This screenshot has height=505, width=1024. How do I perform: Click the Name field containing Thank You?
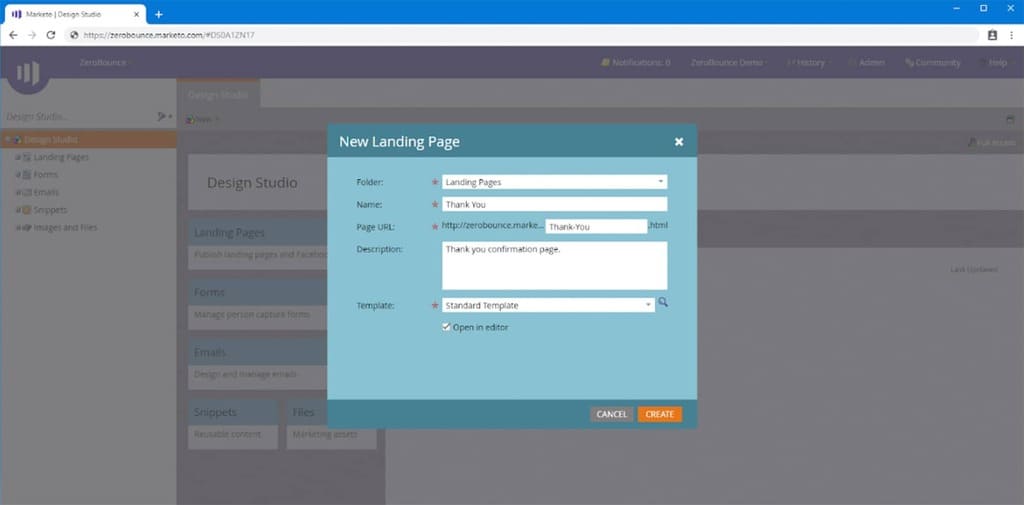coord(554,204)
